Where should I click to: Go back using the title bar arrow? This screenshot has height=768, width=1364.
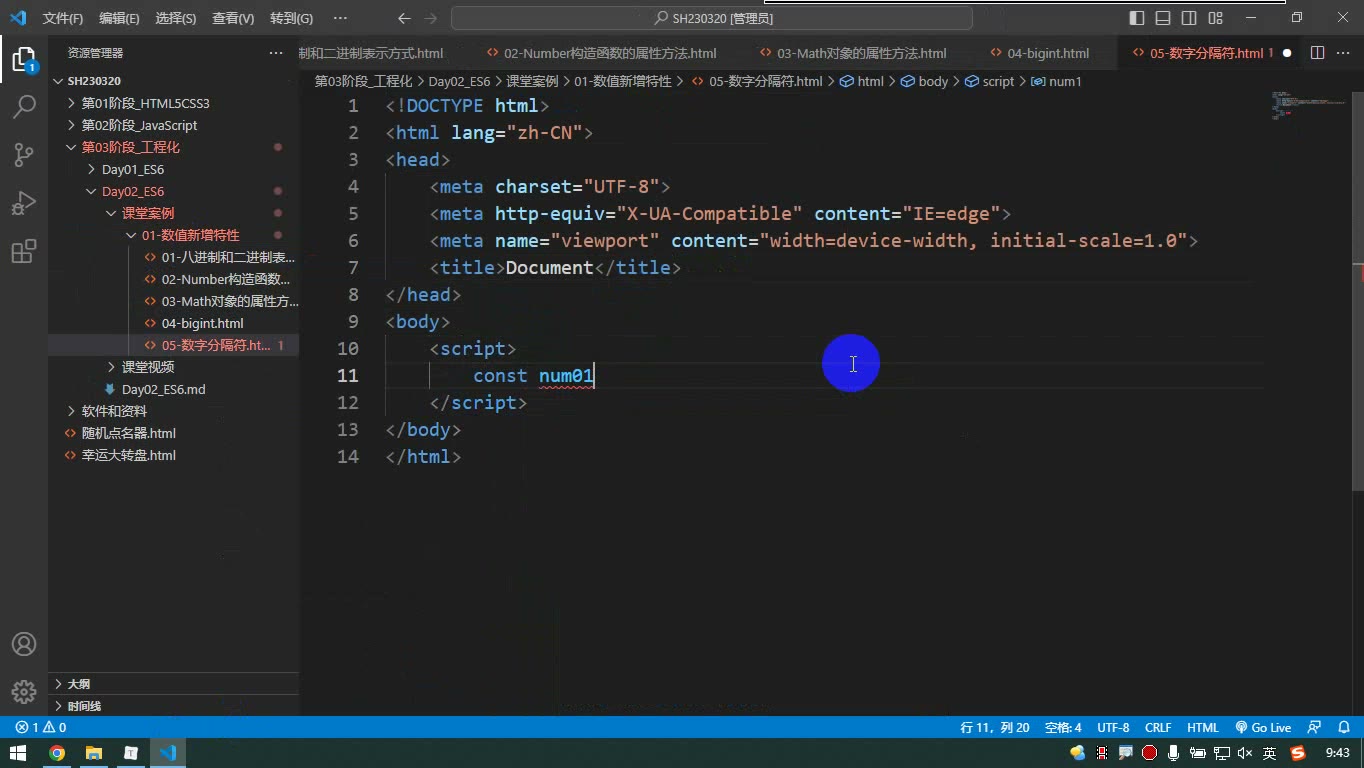(x=404, y=18)
